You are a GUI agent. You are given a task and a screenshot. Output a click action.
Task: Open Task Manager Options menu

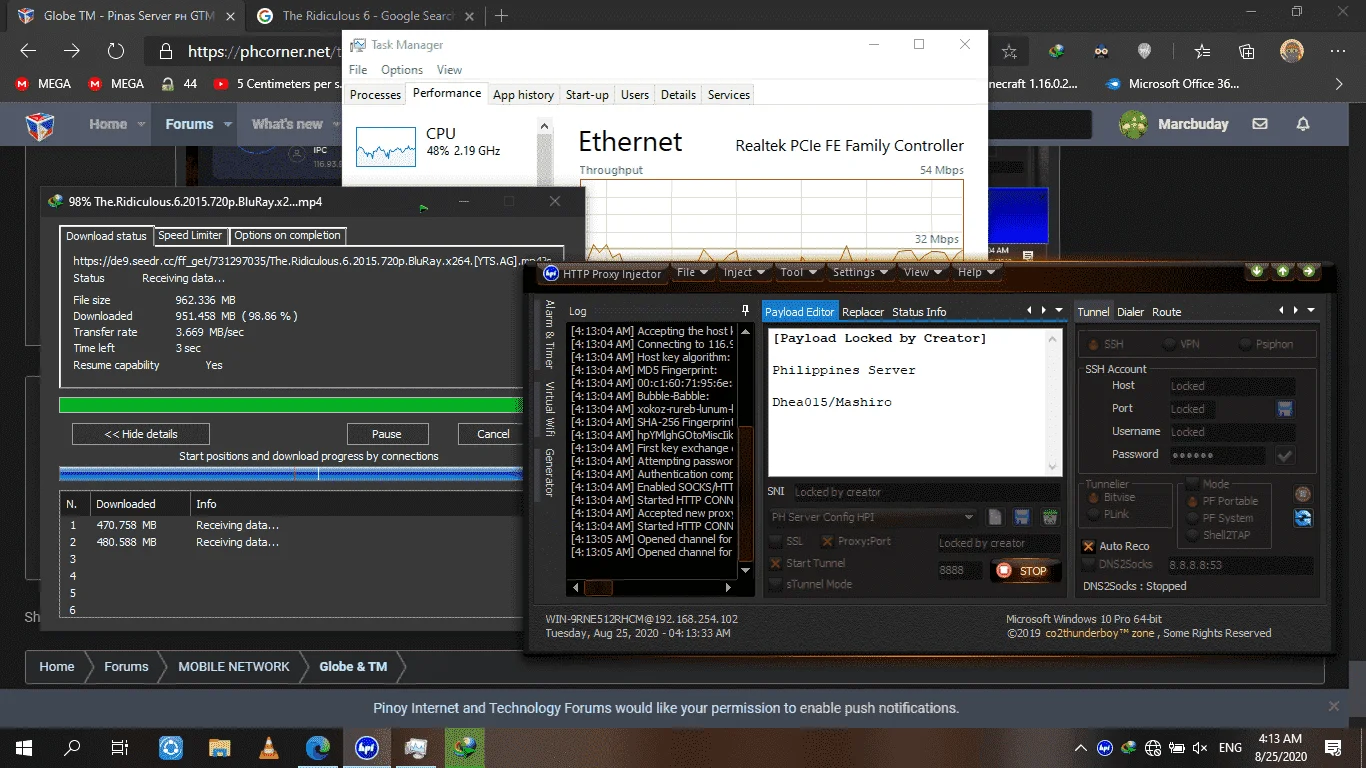401,70
